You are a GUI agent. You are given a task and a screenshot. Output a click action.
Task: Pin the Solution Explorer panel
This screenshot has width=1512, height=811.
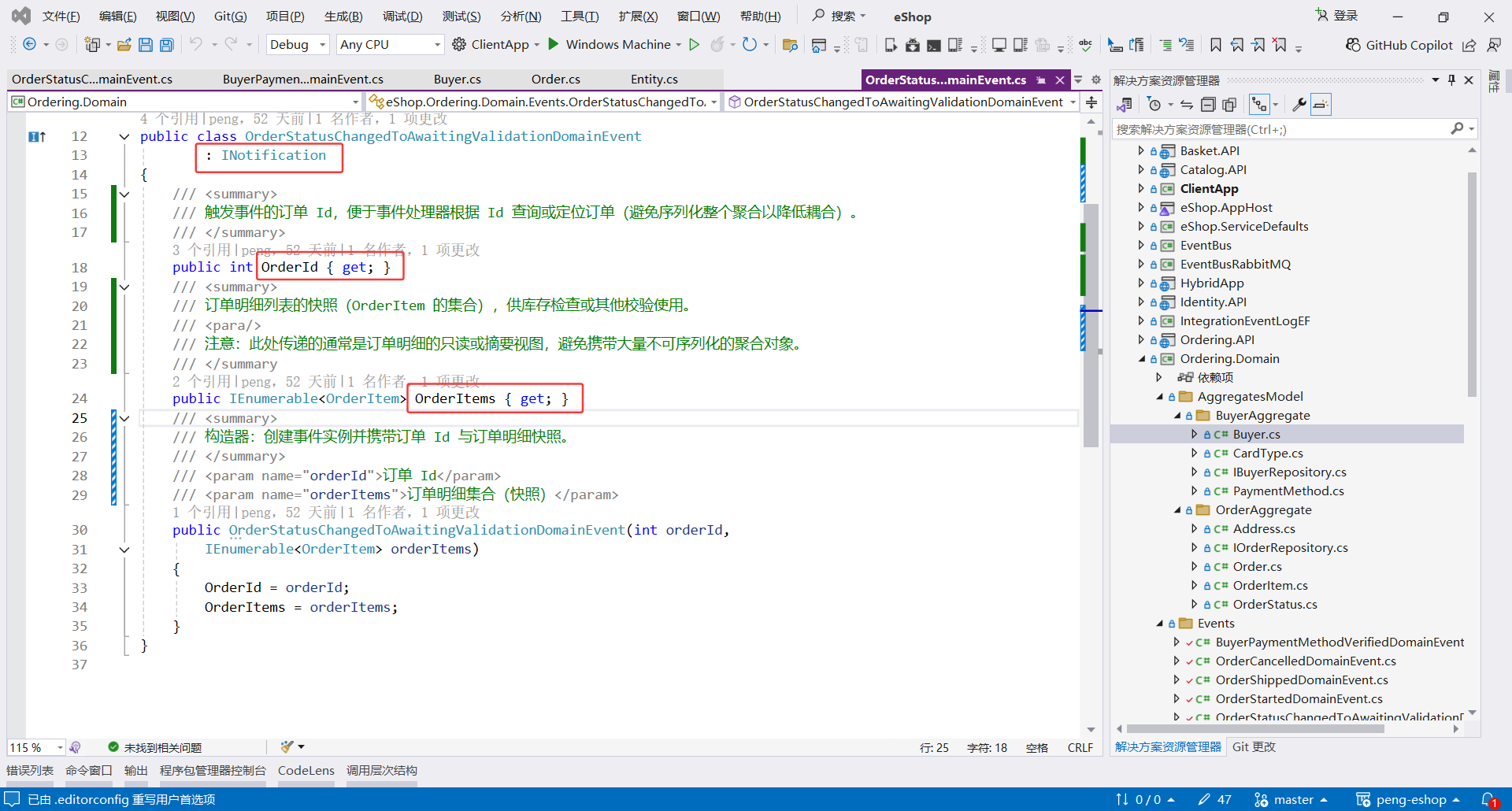[x=1451, y=80]
